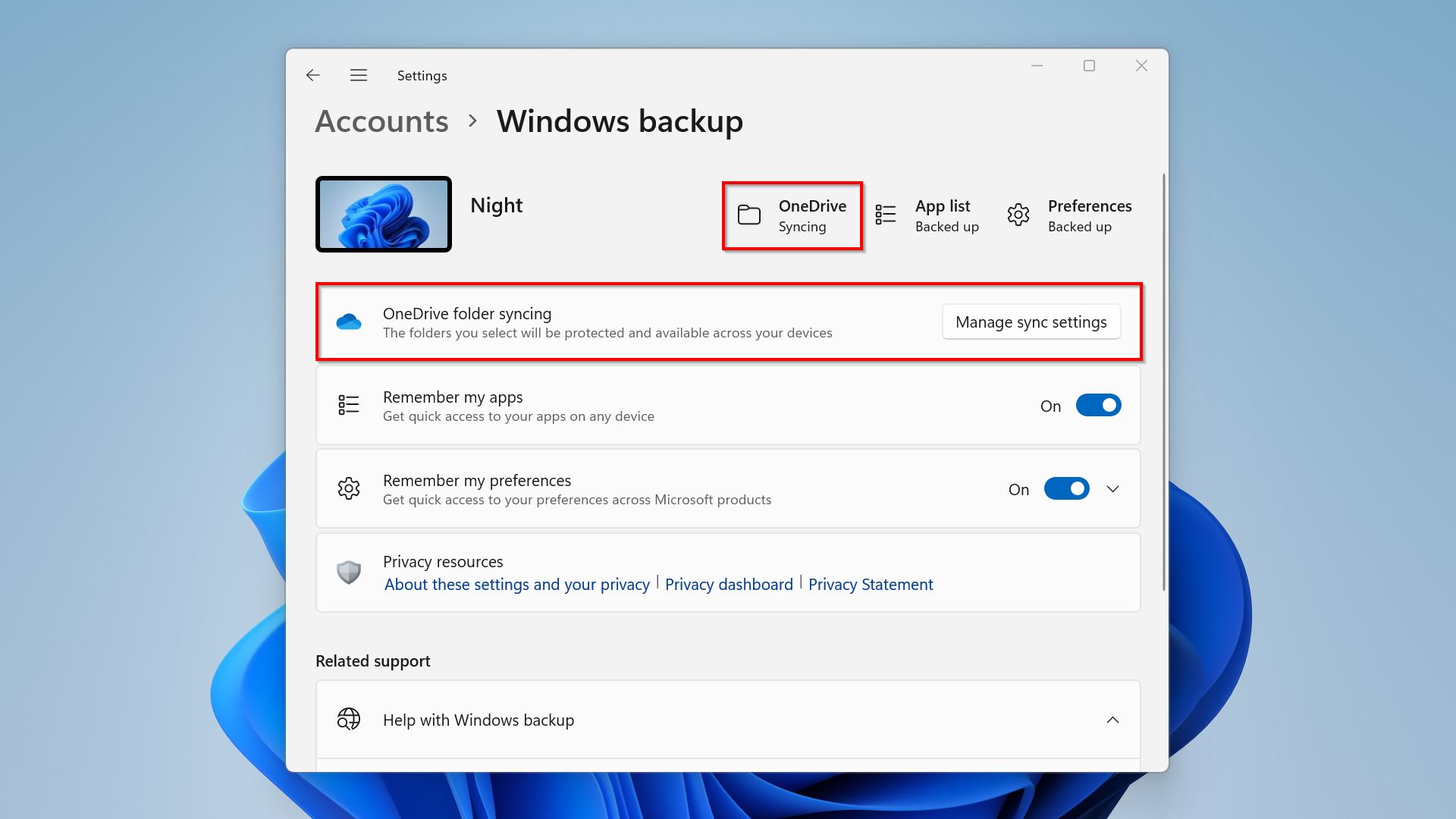Viewport: 1456px width, 819px height.
Task: Click the Privacy dashboard link
Action: (728, 584)
